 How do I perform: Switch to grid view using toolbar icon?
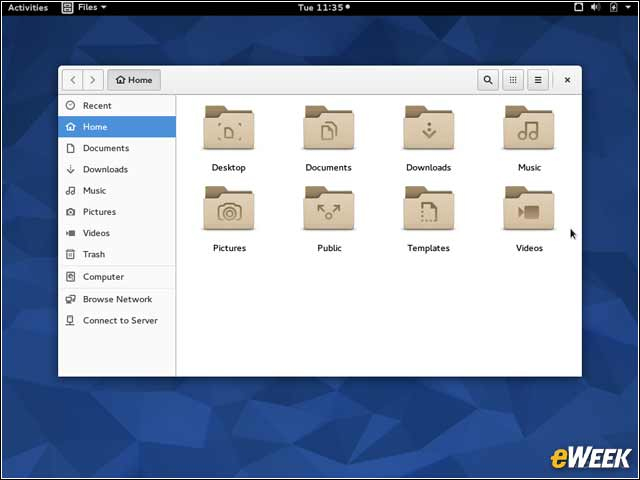[x=513, y=80]
